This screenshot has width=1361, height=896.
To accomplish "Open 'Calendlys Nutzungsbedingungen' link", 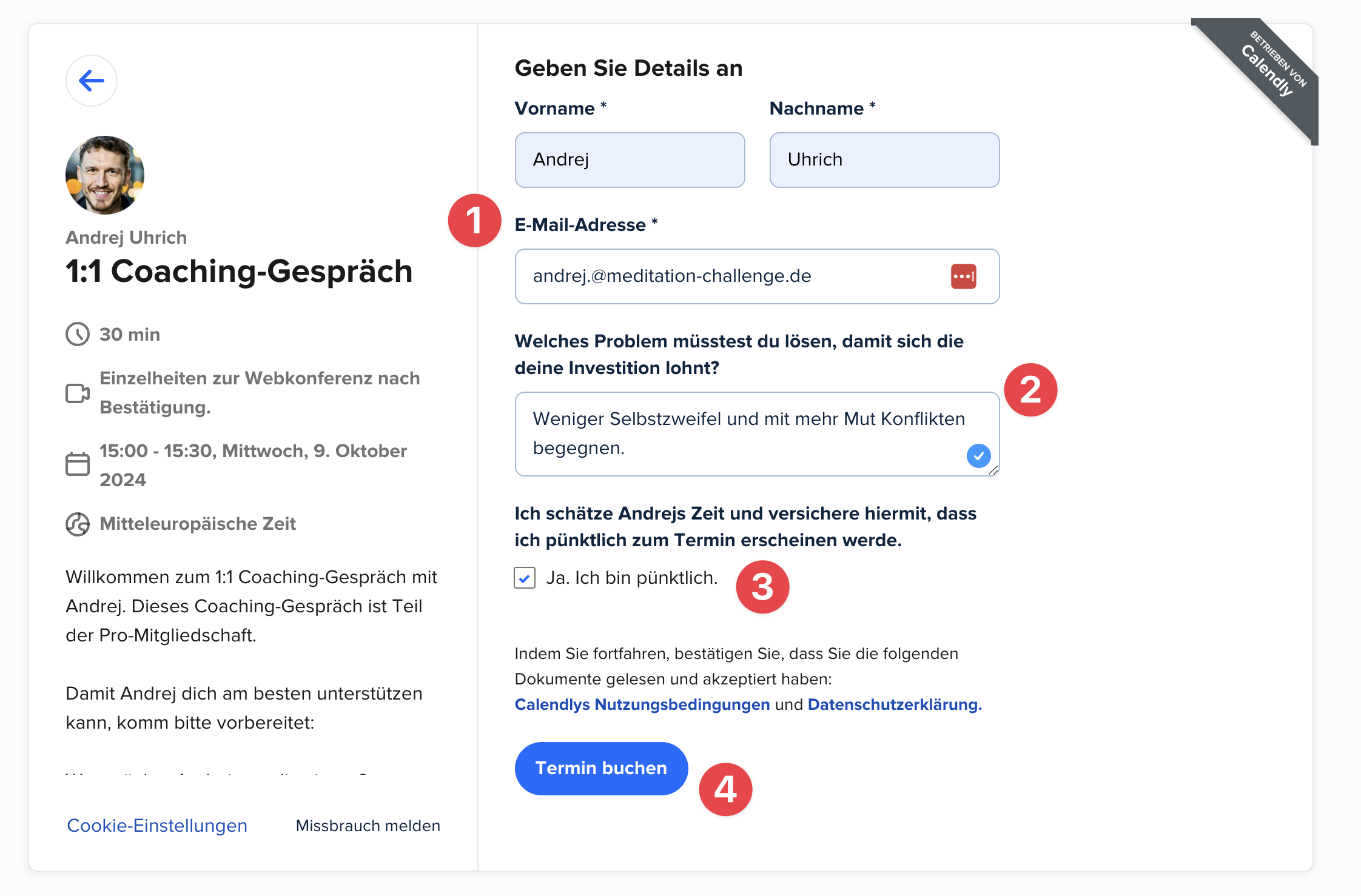I will [642, 704].
